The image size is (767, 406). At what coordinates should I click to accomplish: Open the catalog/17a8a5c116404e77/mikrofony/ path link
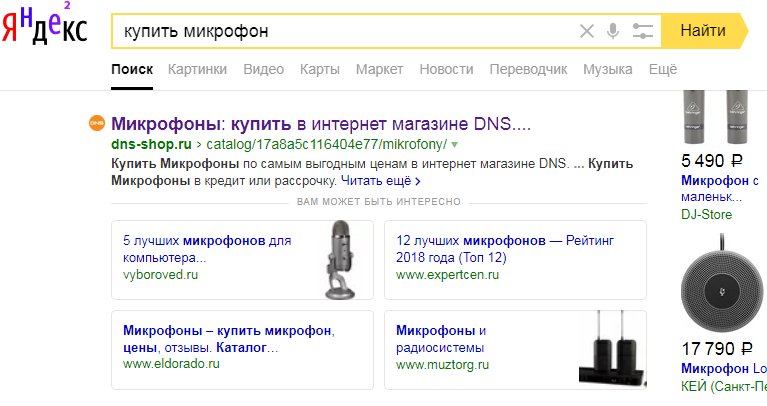327,144
